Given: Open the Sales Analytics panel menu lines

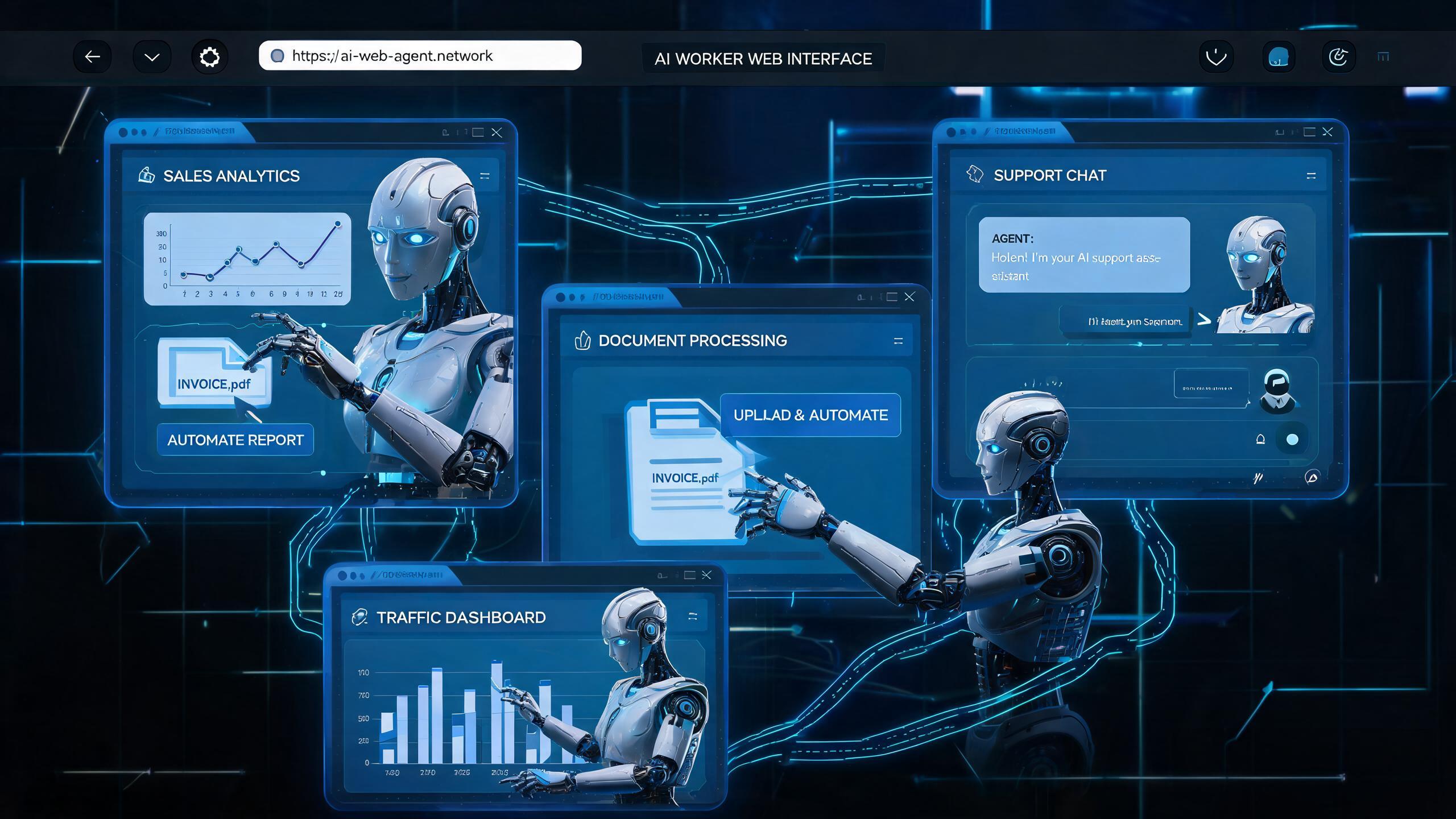Looking at the screenshot, I should [485, 176].
